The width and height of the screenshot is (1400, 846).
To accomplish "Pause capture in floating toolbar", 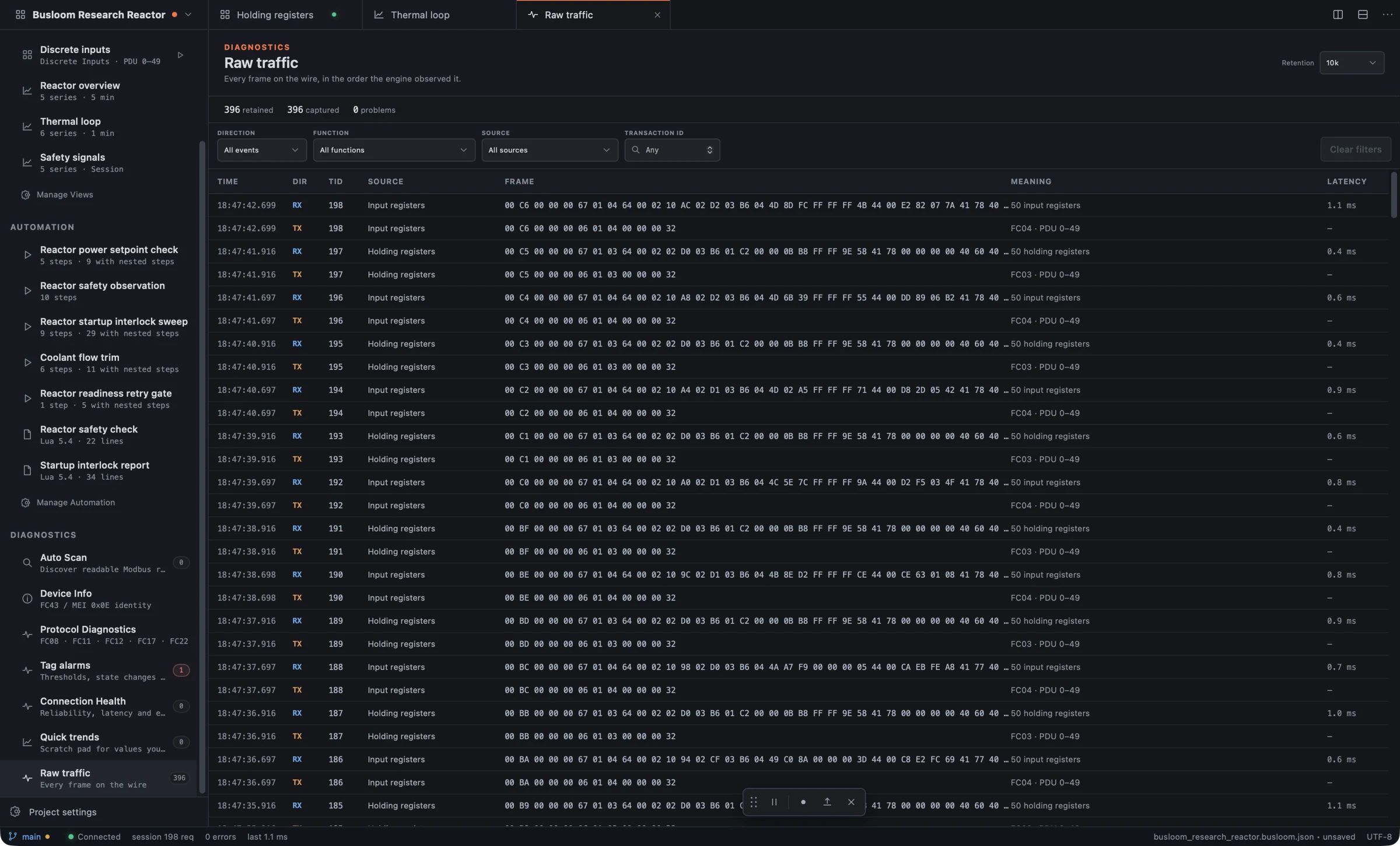I will click(774, 802).
